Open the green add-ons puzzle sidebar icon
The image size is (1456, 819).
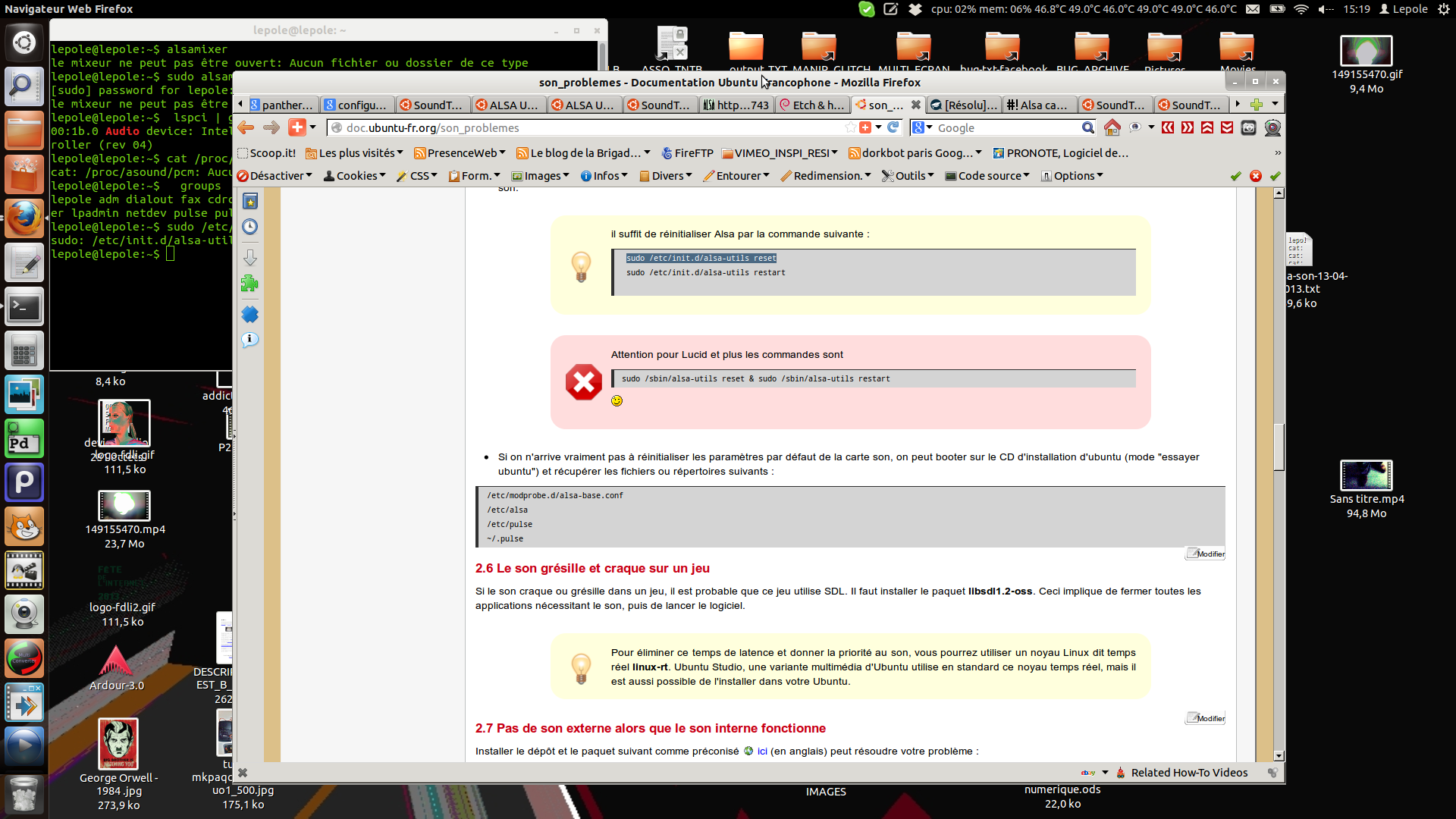(x=249, y=284)
